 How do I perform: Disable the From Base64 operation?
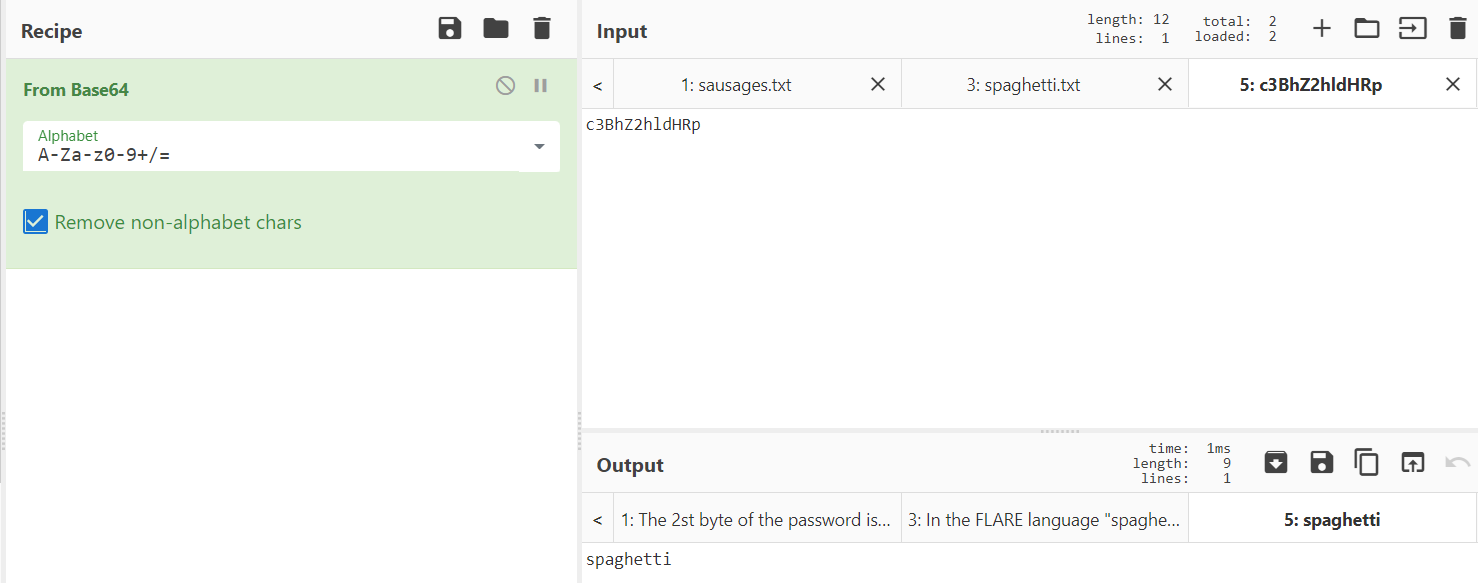[506, 86]
